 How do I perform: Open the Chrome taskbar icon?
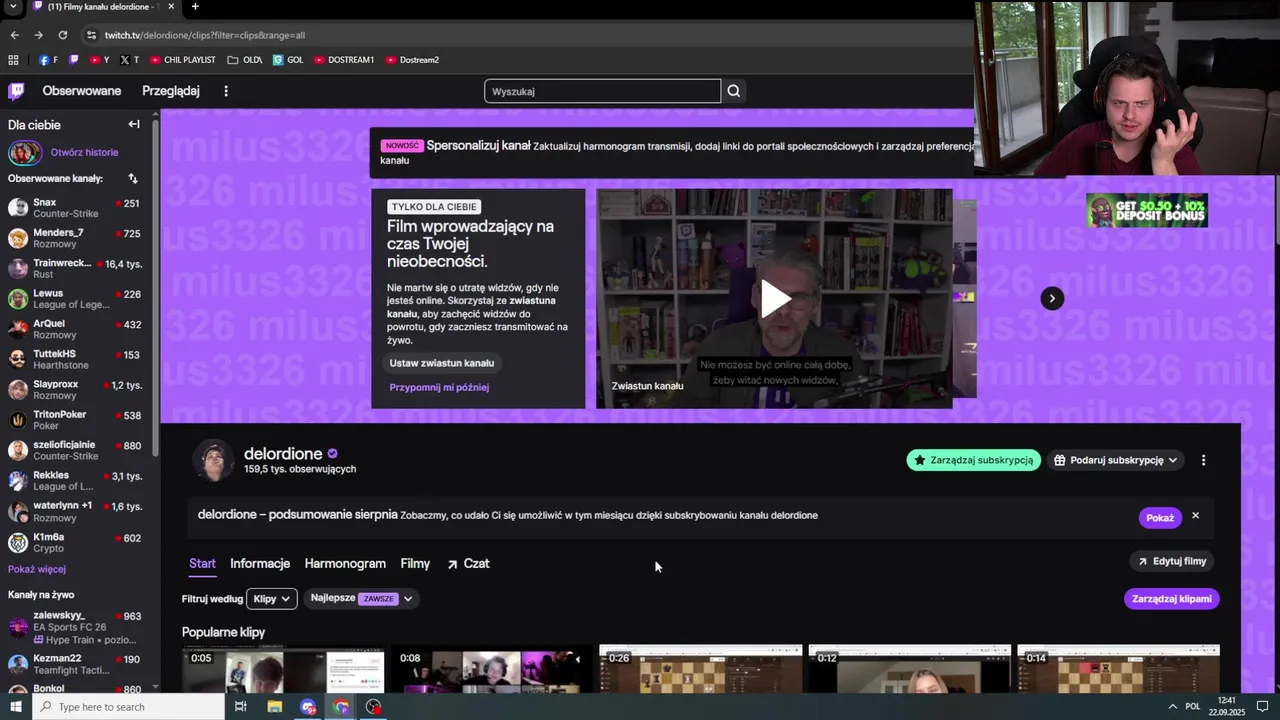[341, 707]
